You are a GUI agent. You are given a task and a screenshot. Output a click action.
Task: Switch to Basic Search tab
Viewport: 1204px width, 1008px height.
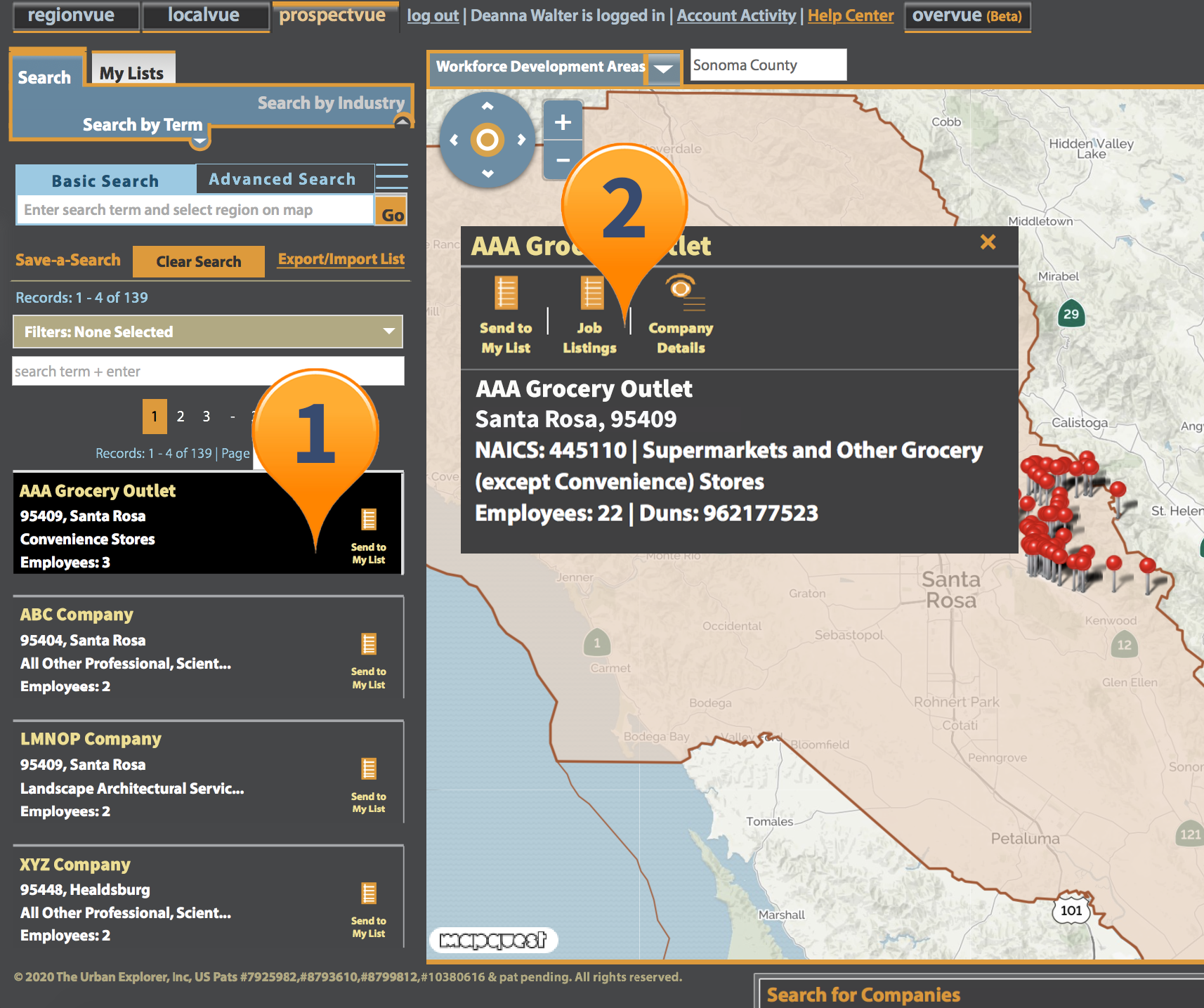[x=105, y=181]
